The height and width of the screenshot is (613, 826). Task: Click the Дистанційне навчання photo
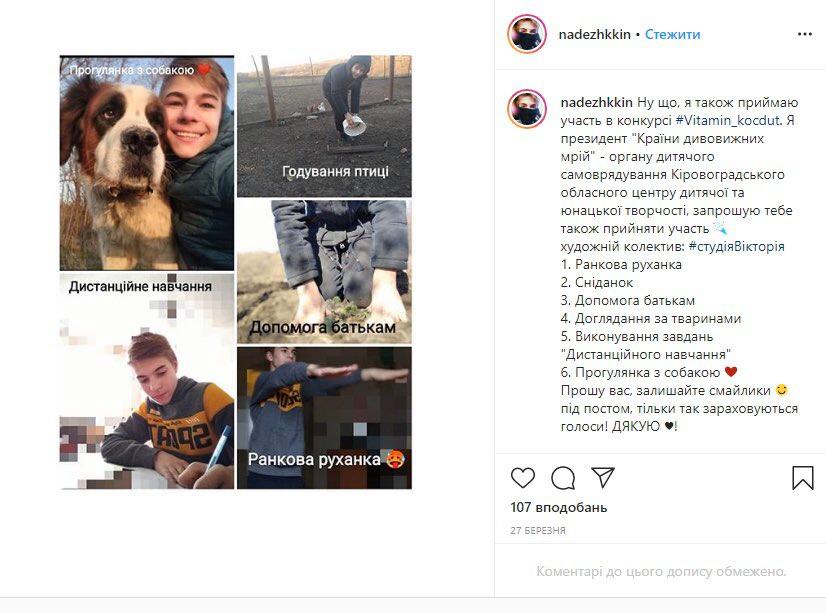pos(147,381)
